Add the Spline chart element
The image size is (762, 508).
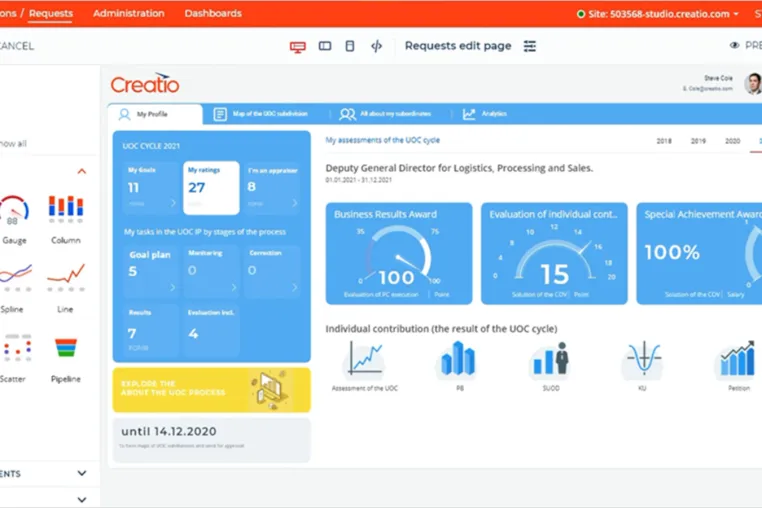click(x=14, y=288)
